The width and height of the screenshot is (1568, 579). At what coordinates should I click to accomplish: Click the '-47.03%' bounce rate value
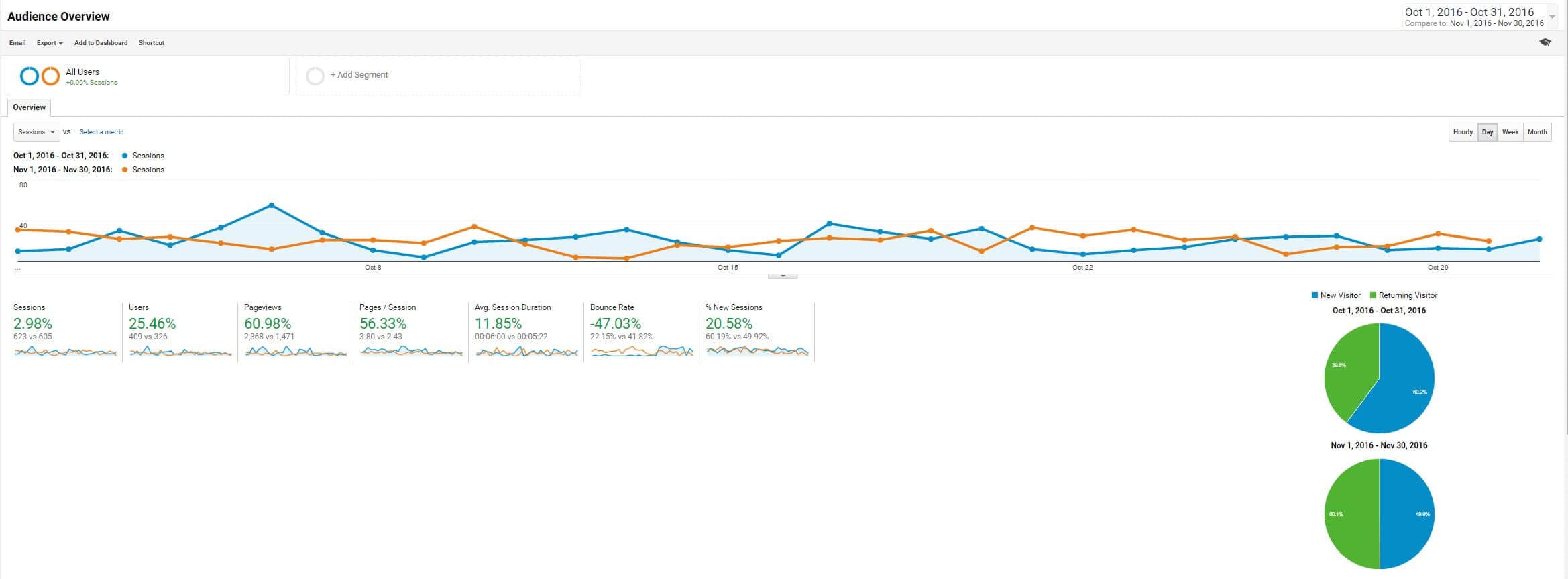[616, 323]
